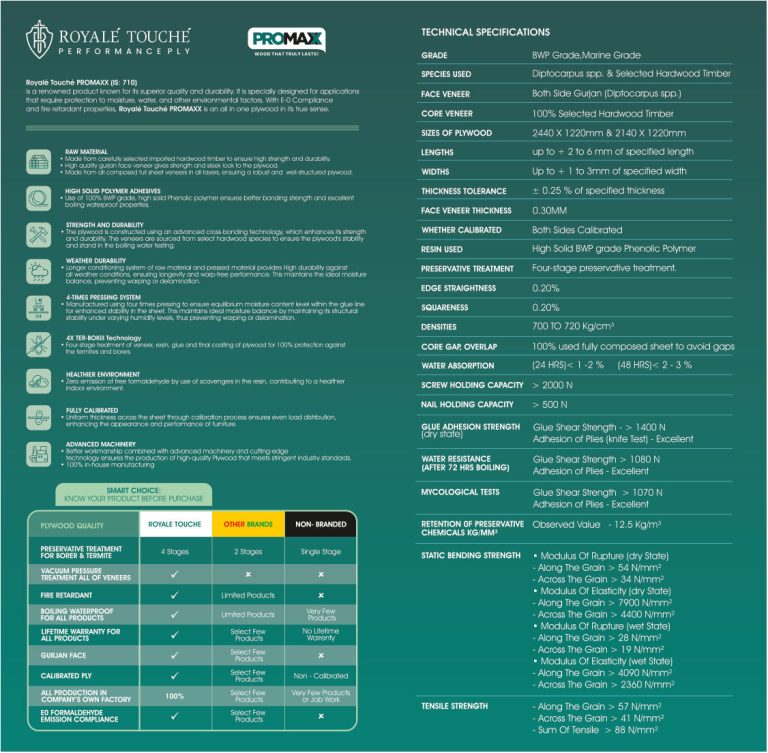Select the Raw Material timber stack icon
Viewport: 768px width, 753px height.
pos(39,162)
